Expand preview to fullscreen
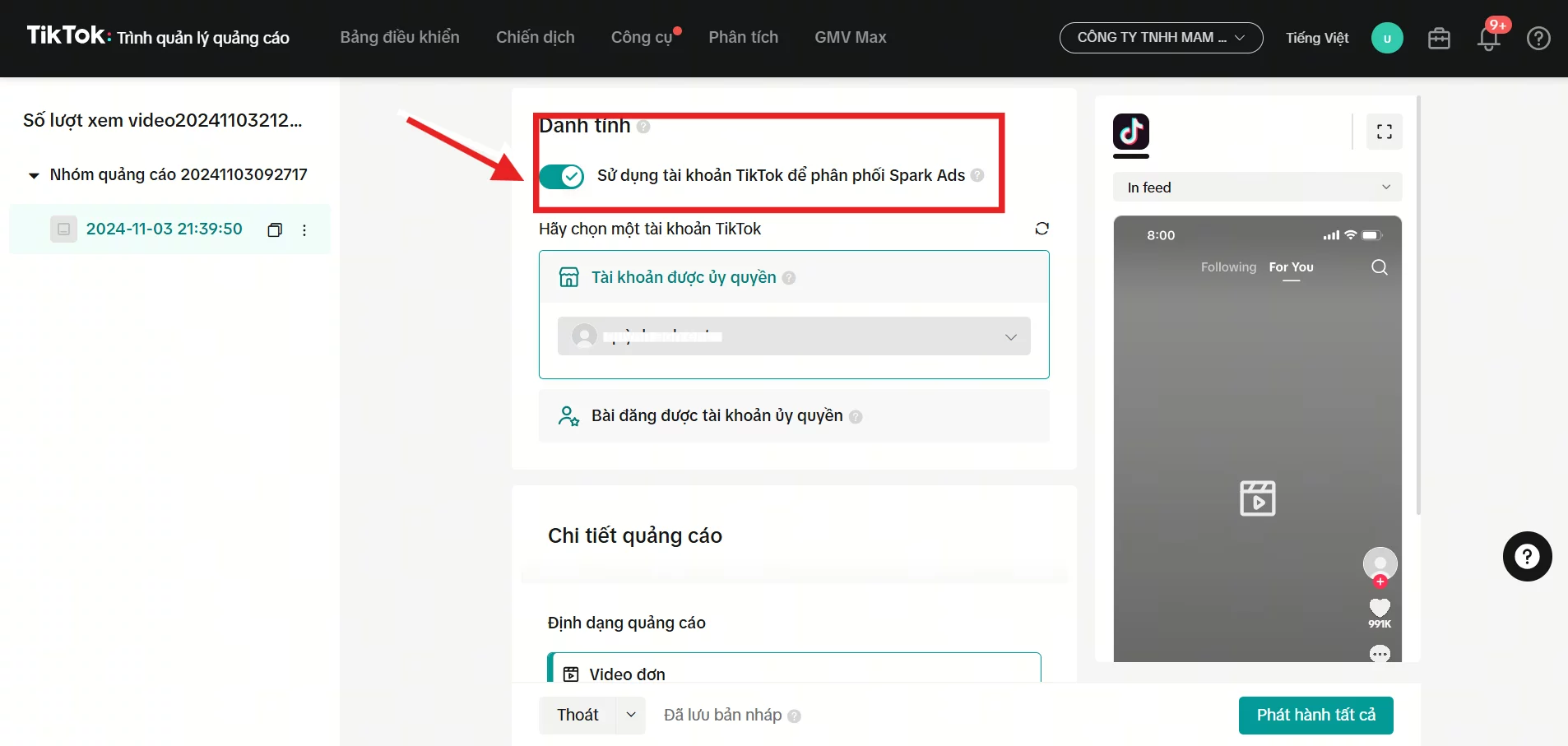The image size is (1568, 746). click(x=1385, y=132)
